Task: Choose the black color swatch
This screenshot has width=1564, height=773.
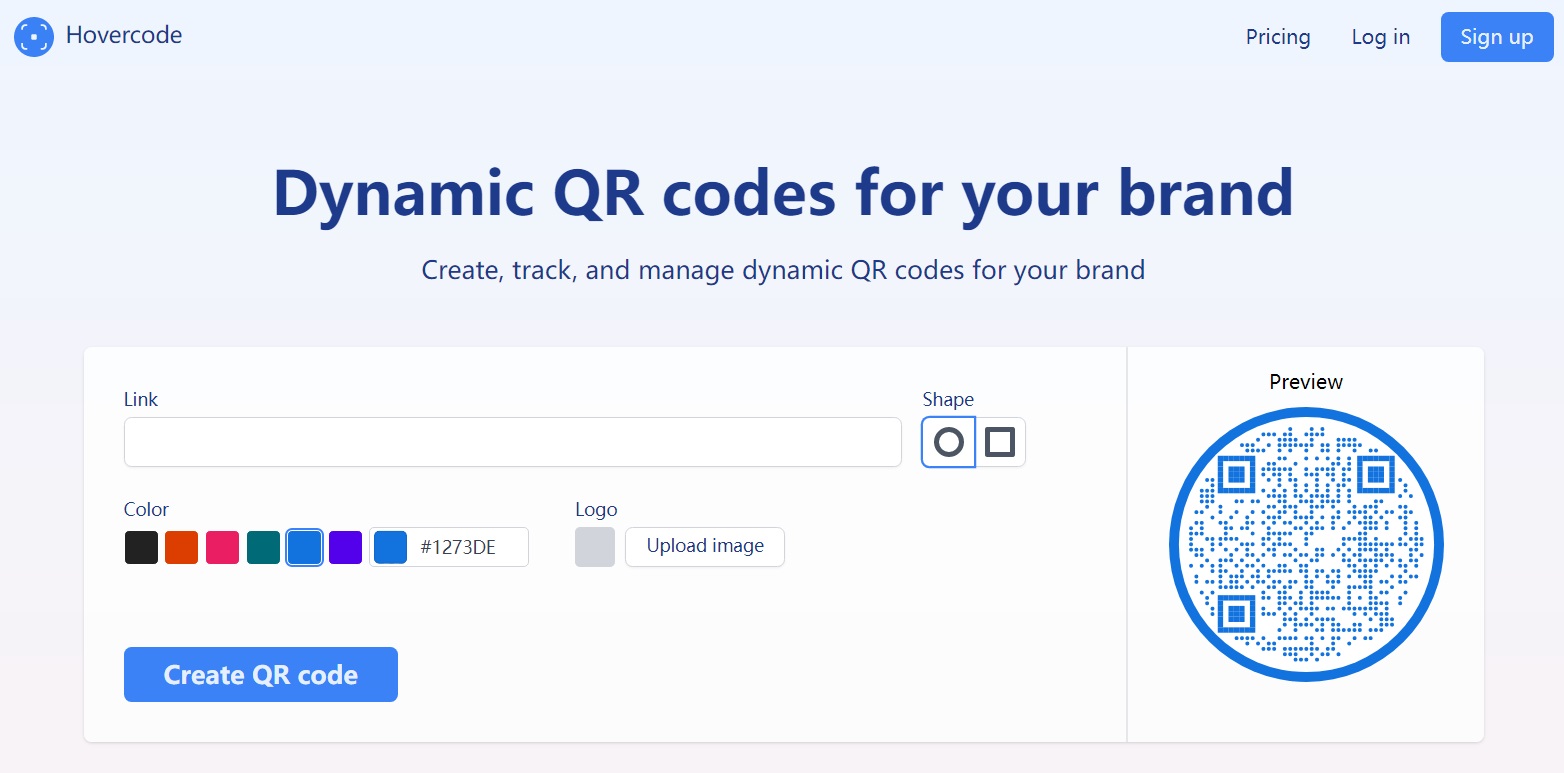Action: click(141, 548)
